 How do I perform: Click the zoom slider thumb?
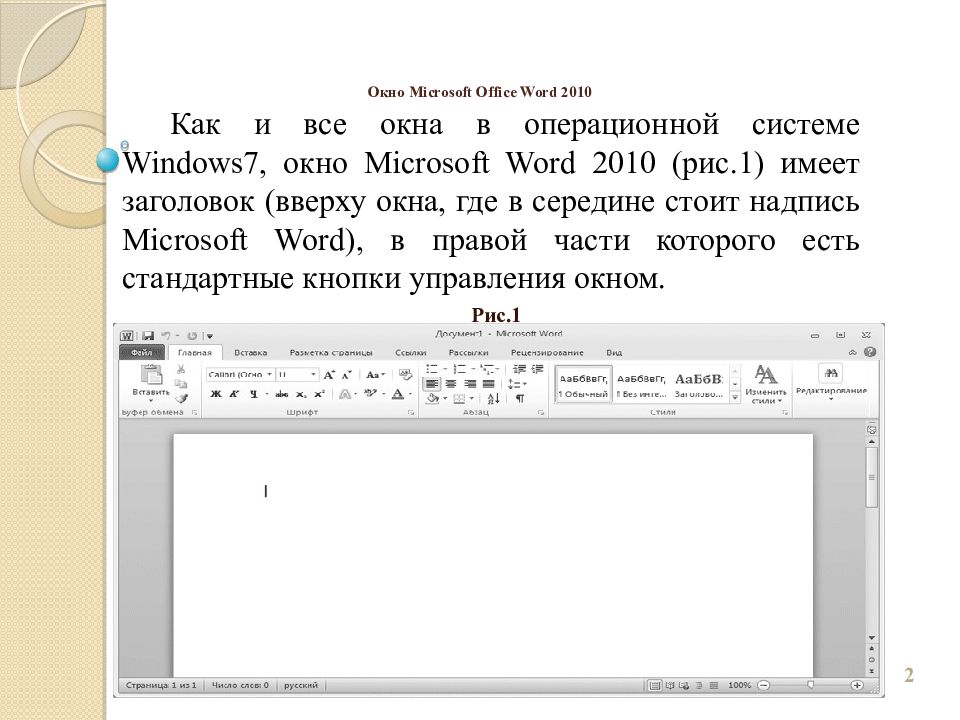tap(811, 685)
